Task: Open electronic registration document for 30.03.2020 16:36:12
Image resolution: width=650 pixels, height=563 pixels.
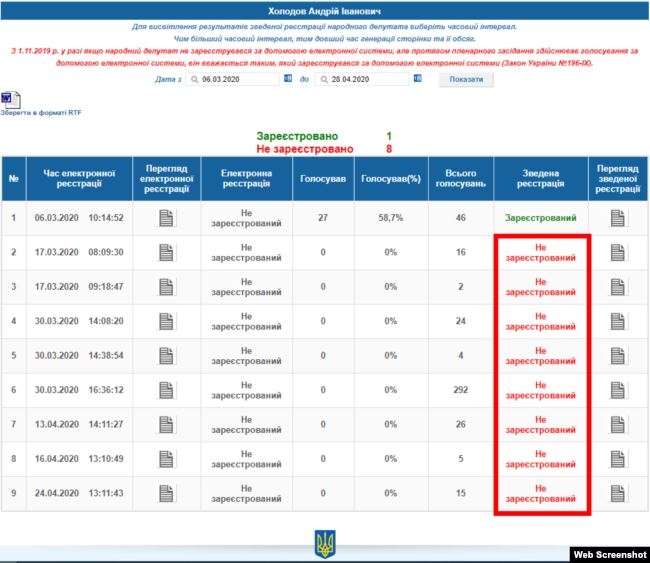Action: [166, 390]
